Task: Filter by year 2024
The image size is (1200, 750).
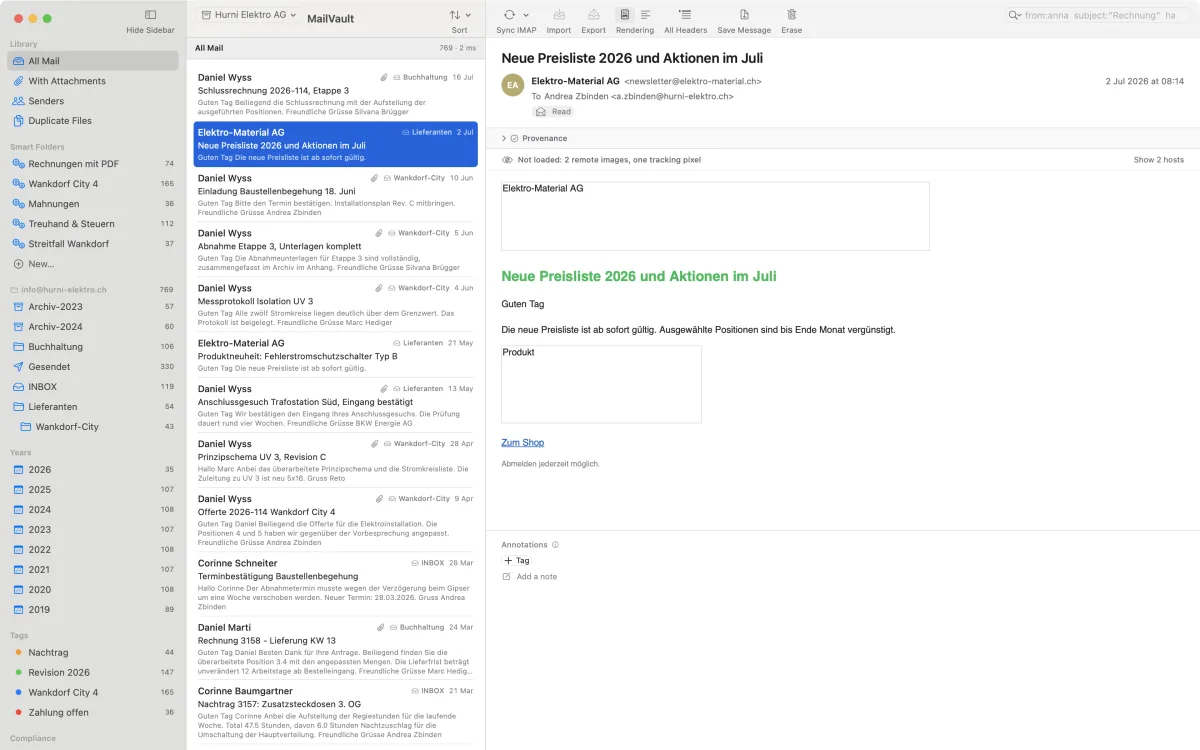Action: tap(93, 510)
